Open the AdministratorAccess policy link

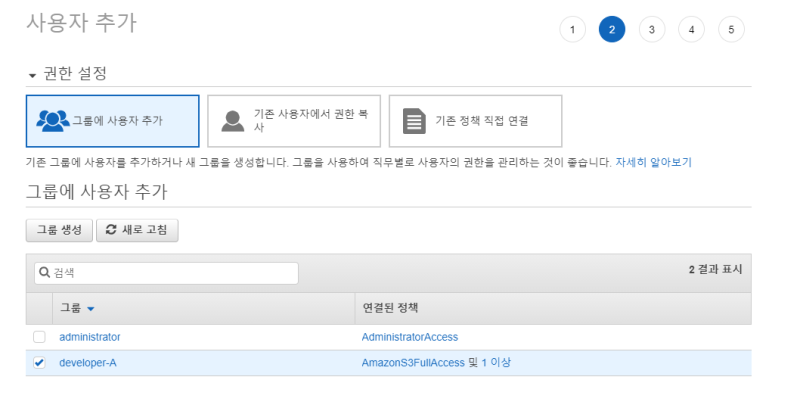(x=410, y=337)
